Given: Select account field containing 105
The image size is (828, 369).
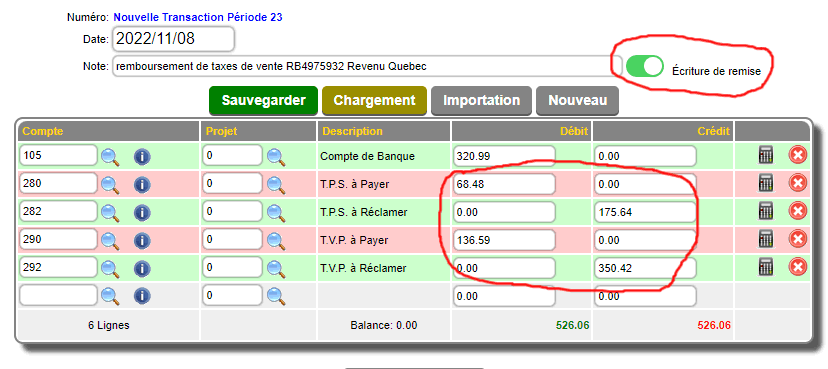Looking at the screenshot, I should click(59, 156).
